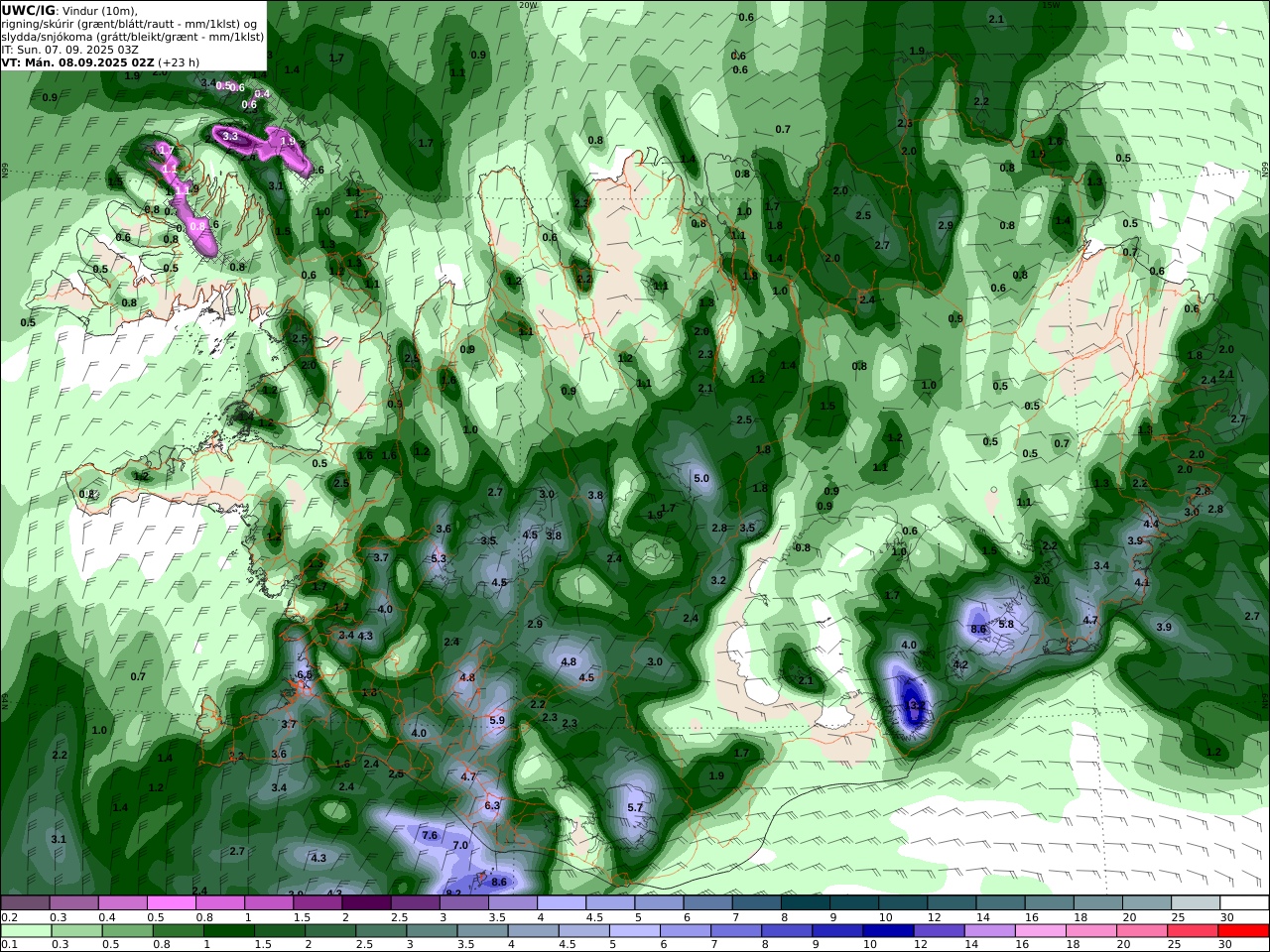Viewport: 1270px width, 952px height.
Task: Select upper-row dark teal swatch between 8 and 9
Action: 805,903
